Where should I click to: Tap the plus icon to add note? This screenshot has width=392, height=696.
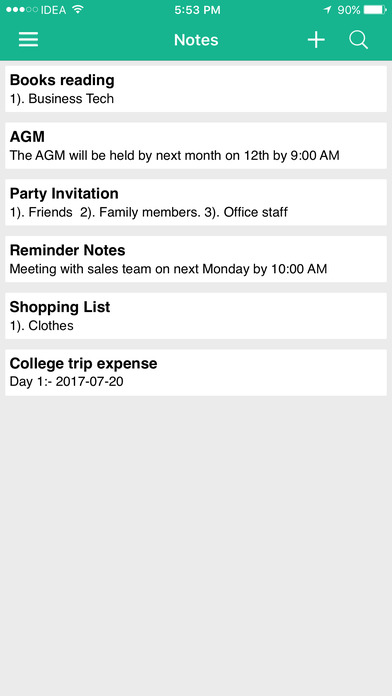click(x=316, y=40)
